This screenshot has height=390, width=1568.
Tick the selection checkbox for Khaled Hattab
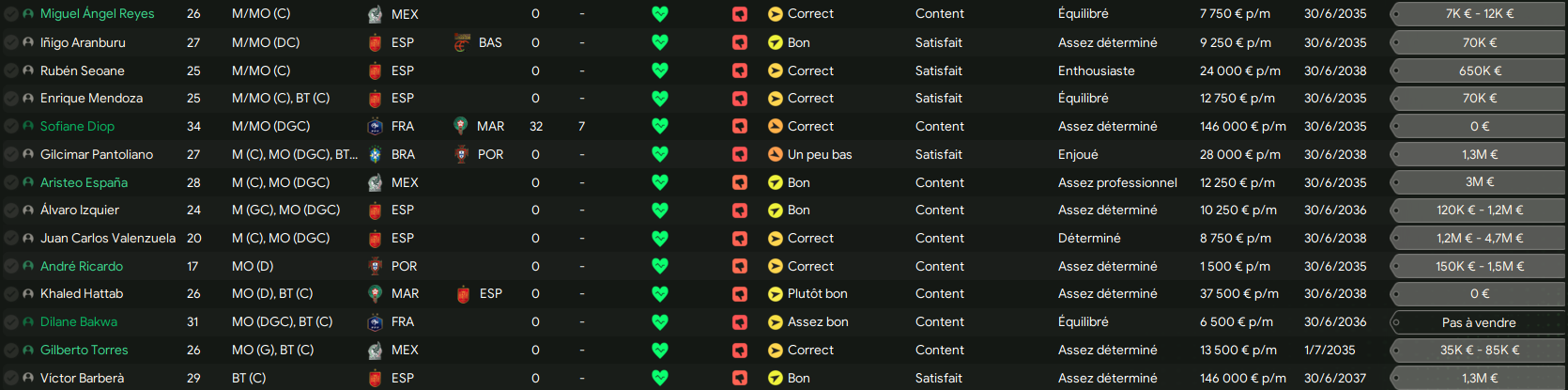coord(11,293)
